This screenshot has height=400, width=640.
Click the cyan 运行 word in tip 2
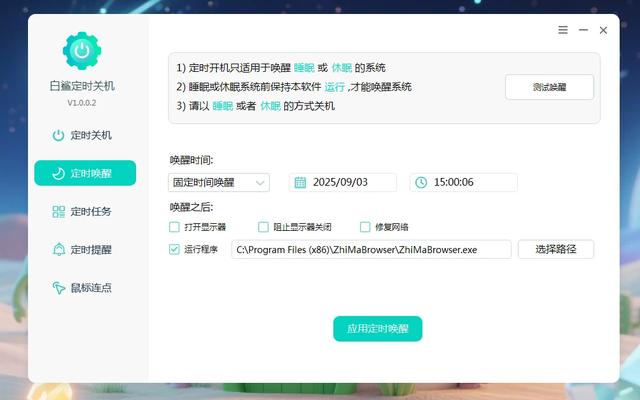pyautogui.click(x=335, y=87)
